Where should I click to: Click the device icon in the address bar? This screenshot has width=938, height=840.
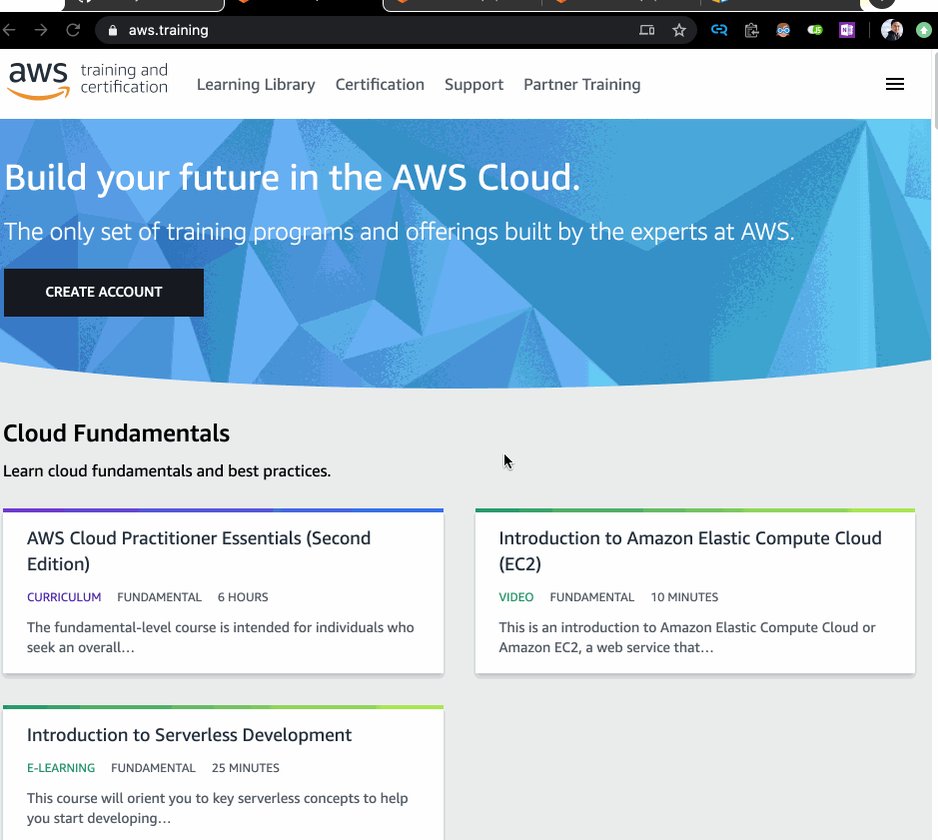(x=647, y=30)
